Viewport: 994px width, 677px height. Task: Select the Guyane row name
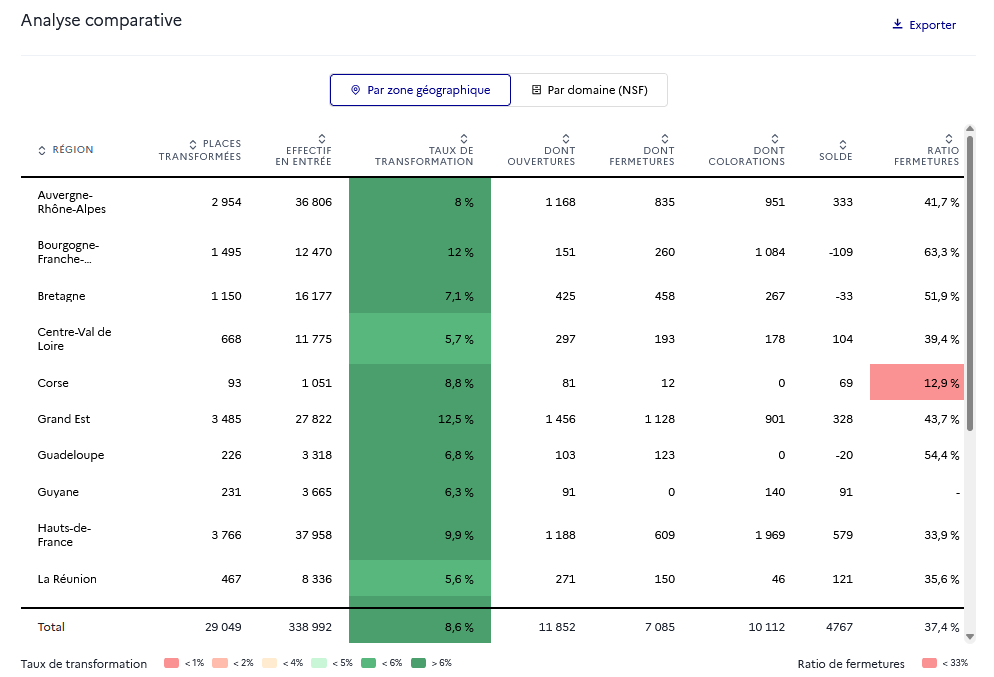click(x=58, y=492)
